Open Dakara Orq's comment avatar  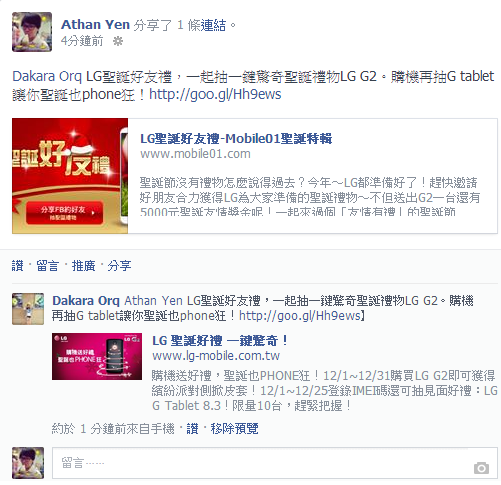point(28,309)
